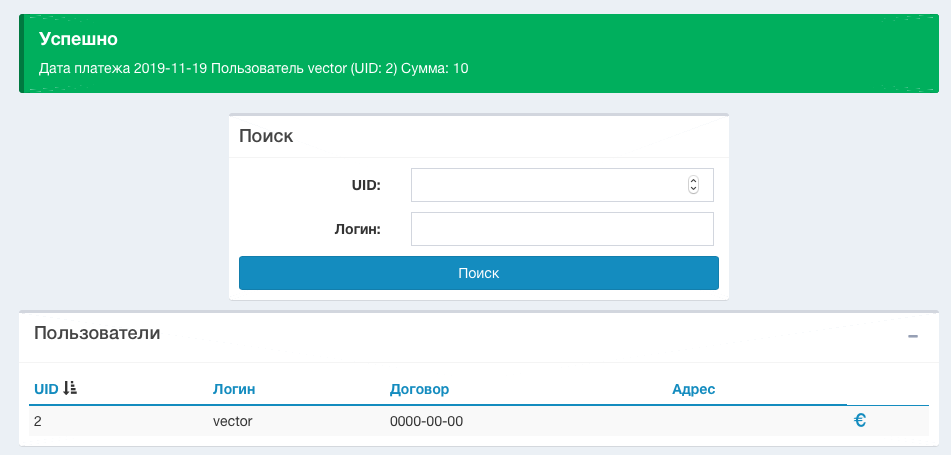Click the Пользователи panel title
The height and width of the screenshot is (455, 951).
(97, 333)
